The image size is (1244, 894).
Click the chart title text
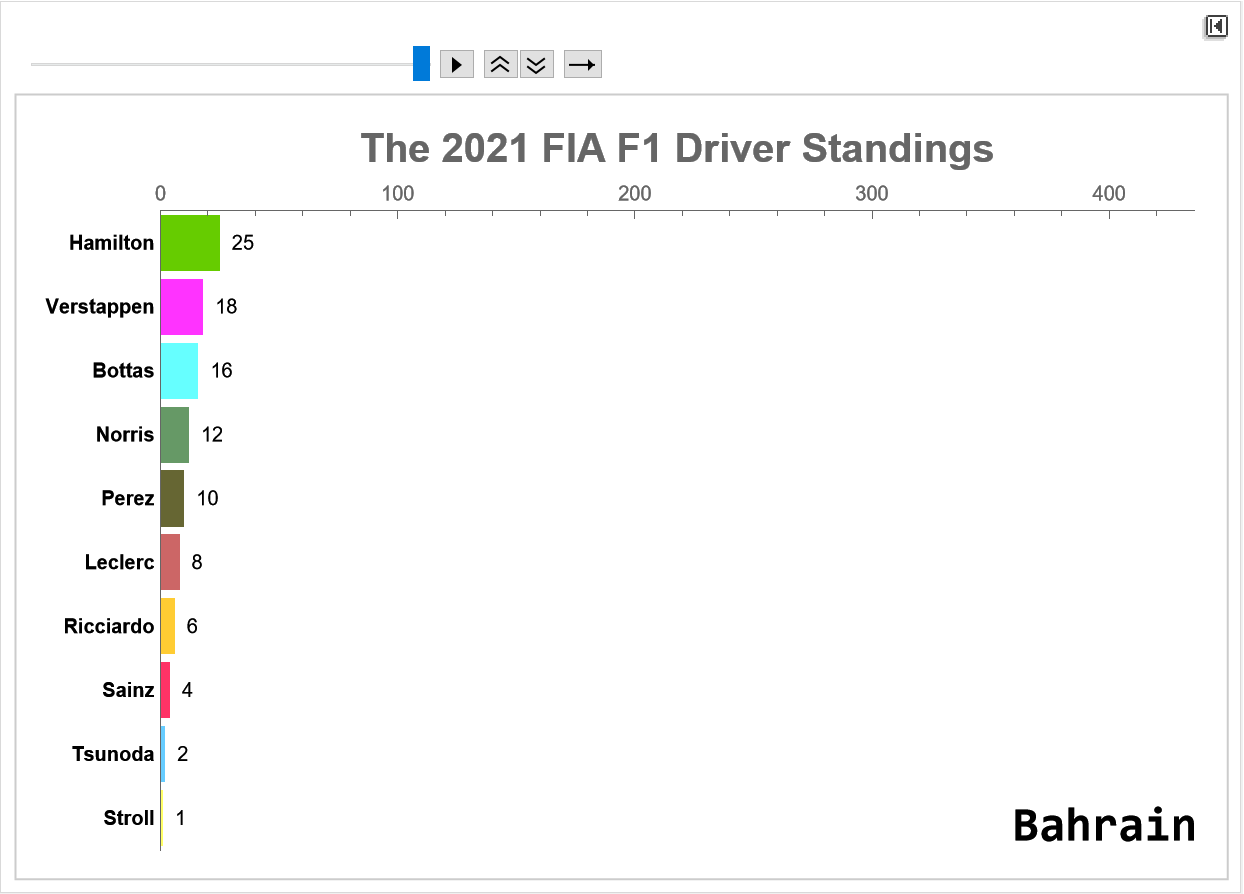(x=677, y=149)
